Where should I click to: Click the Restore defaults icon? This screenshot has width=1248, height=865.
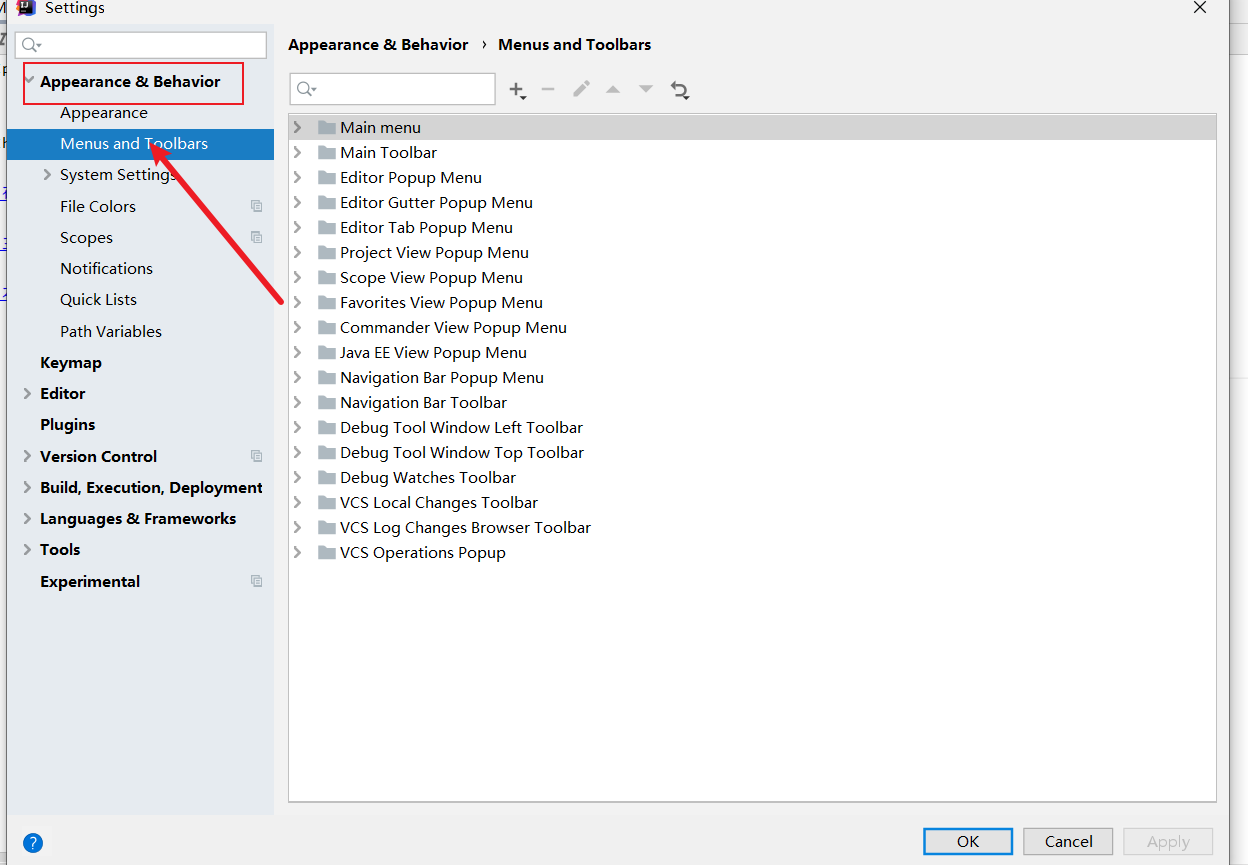coord(680,90)
